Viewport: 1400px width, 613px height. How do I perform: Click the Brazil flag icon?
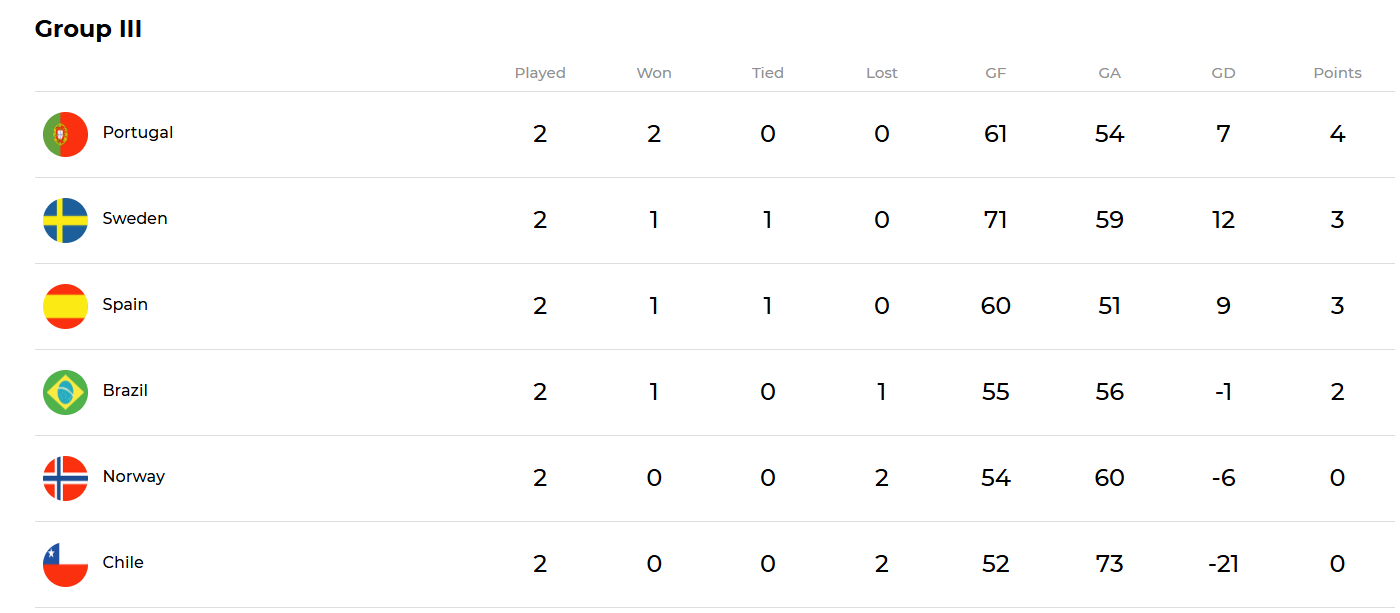tap(65, 392)
